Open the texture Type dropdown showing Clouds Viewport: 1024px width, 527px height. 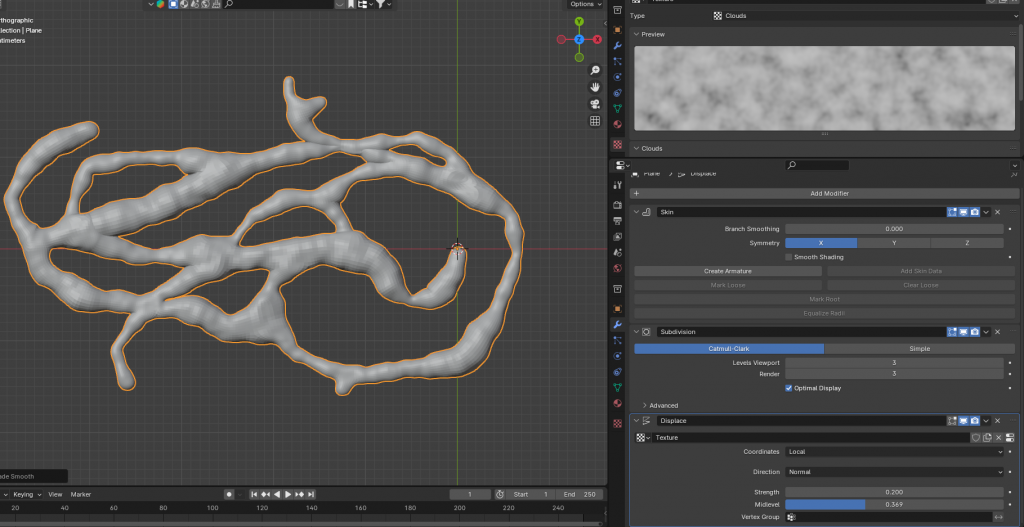863,16
